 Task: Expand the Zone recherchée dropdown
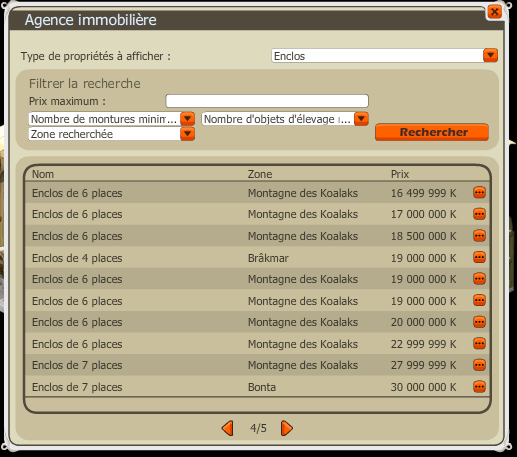(x=187, y=134)
